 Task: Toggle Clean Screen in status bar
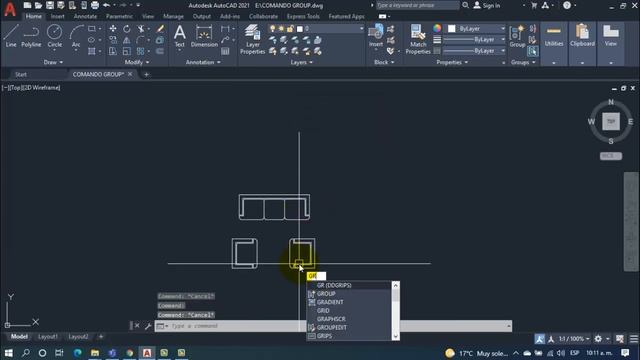point(620,339)
